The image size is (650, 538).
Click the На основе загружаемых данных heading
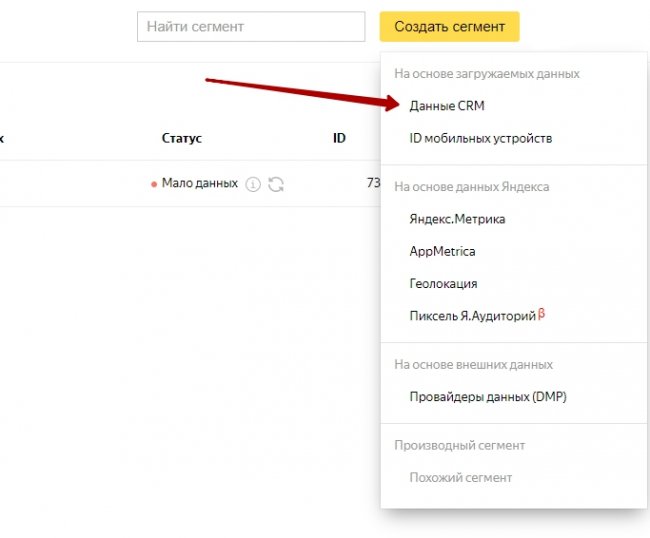coord(486,74)
